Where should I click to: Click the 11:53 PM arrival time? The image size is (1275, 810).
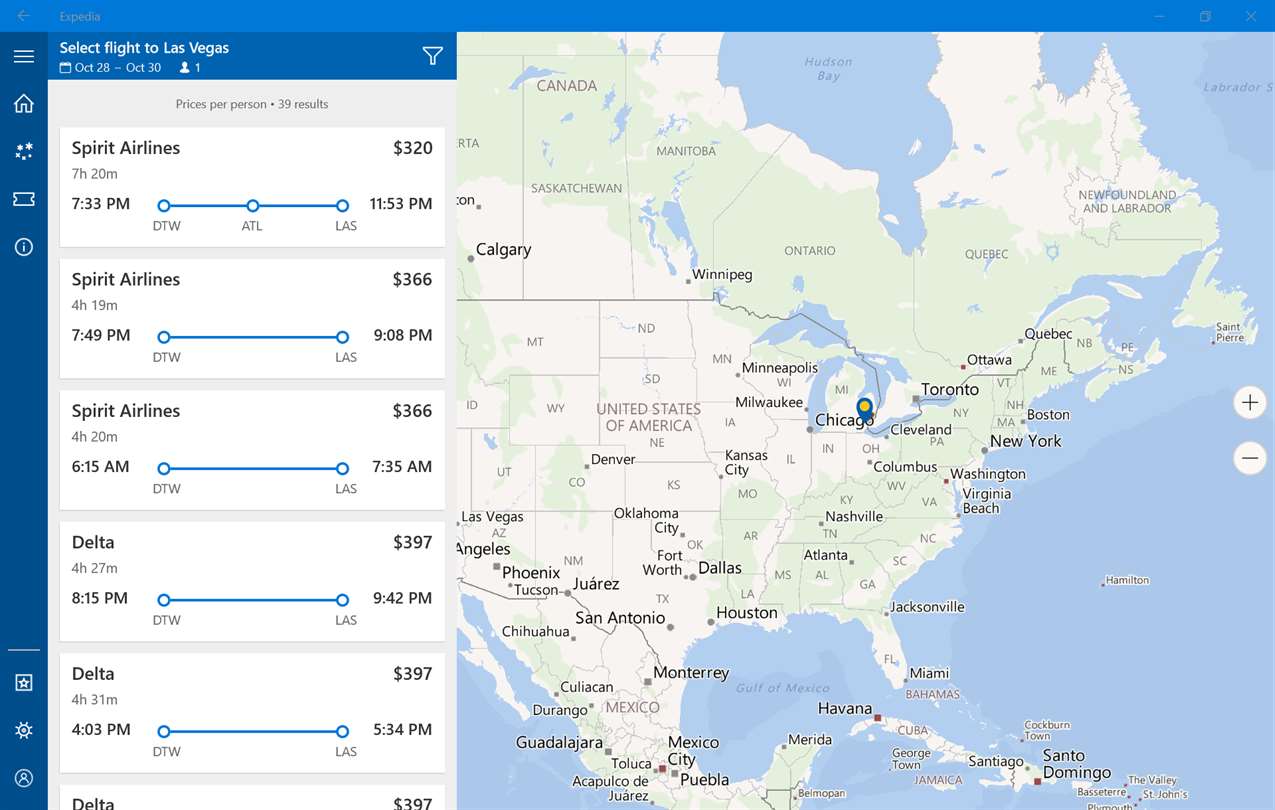coord(401,204)
